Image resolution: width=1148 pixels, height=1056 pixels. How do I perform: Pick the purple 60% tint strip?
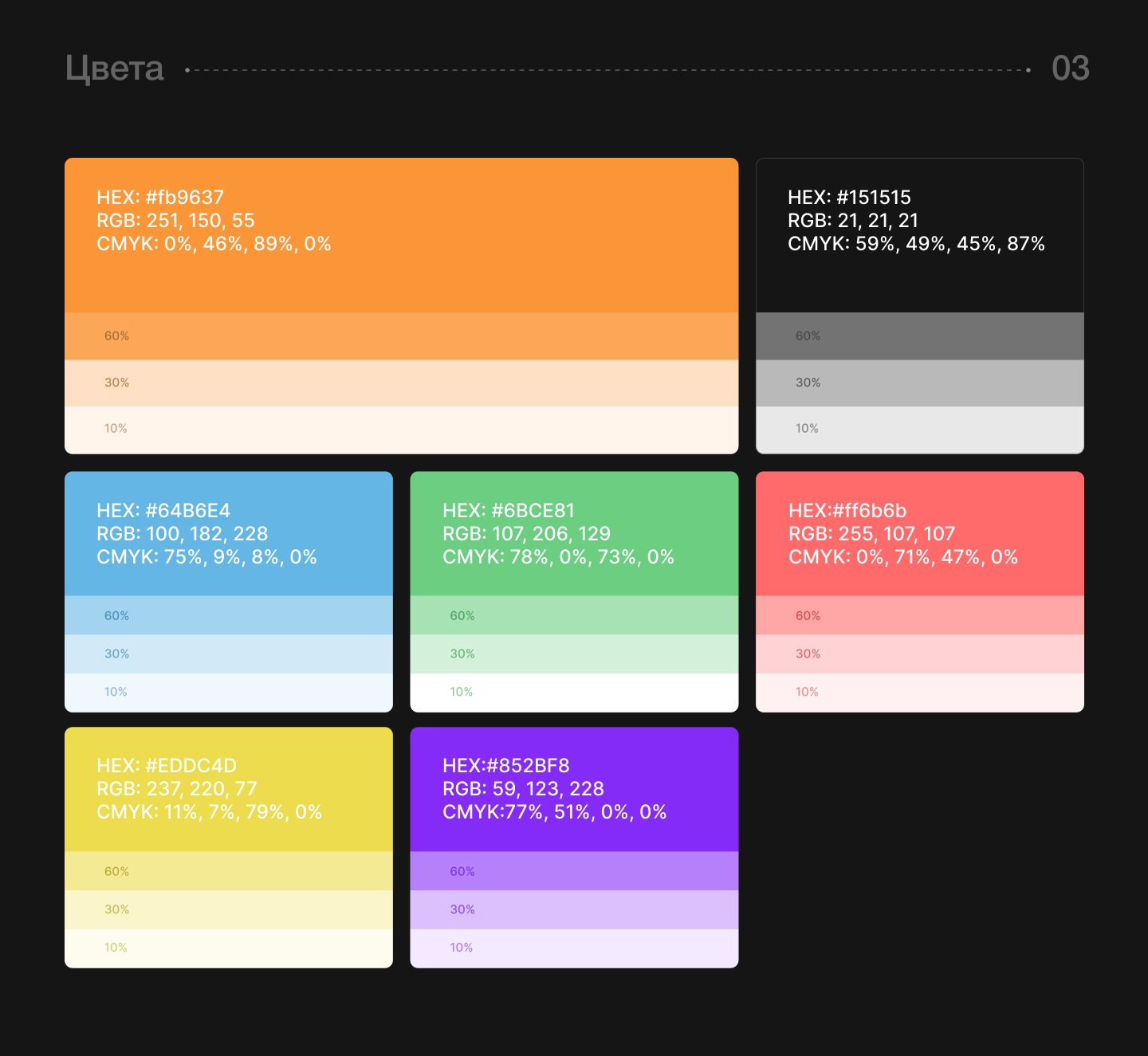574,871
